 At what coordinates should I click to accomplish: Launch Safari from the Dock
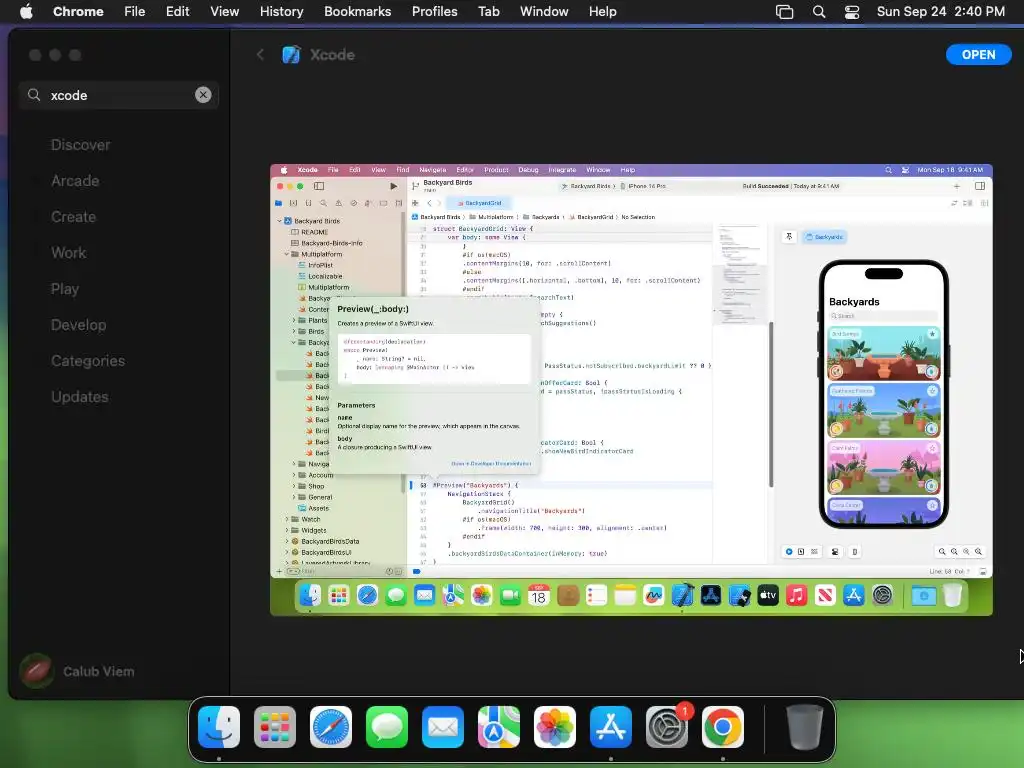[331, 727]
